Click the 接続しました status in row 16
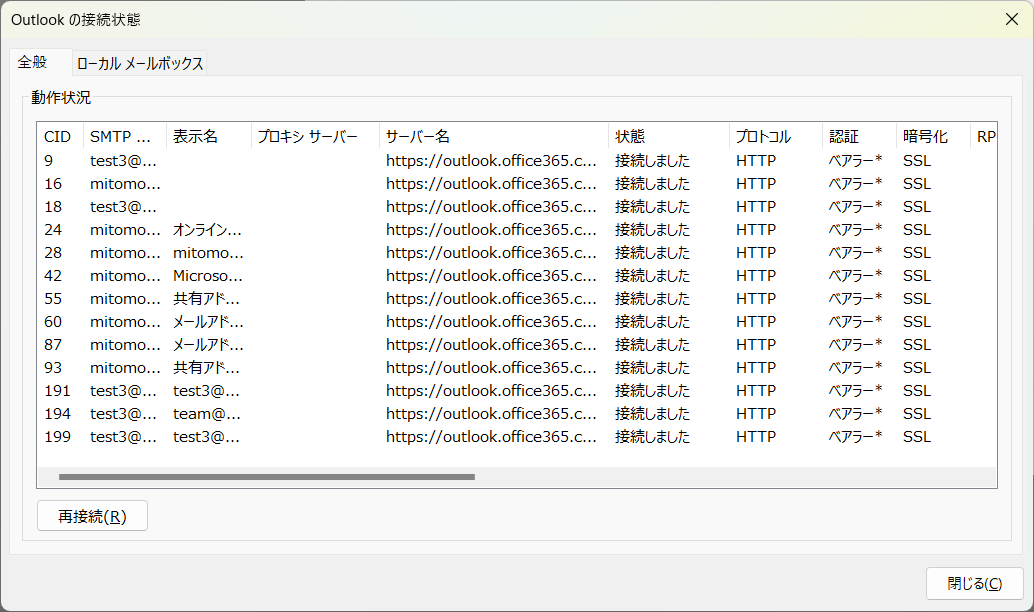 coord(652,183)
